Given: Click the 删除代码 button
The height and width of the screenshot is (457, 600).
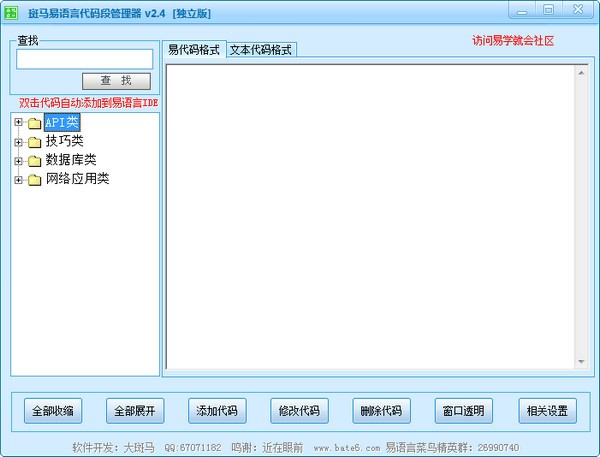Looking at the screenshot, I should tap(382, 411).
